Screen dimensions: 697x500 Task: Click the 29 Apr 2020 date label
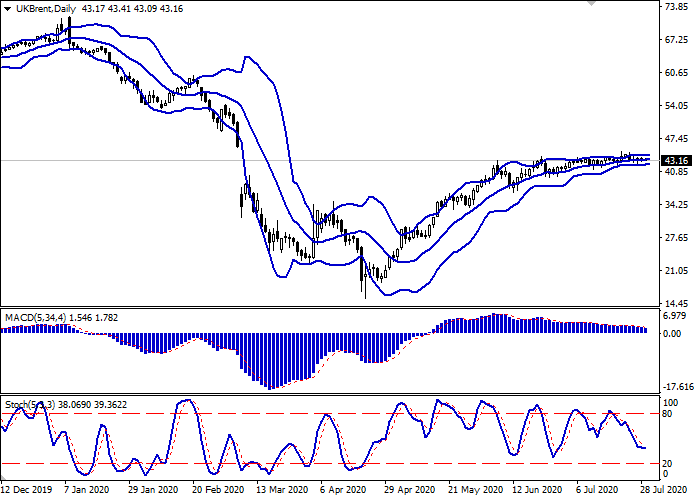coord(409,491)
